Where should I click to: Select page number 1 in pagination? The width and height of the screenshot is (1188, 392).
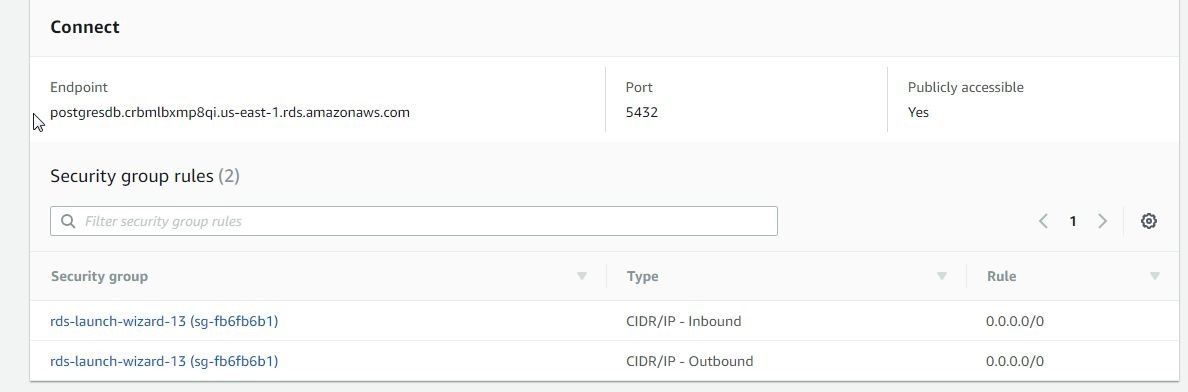pos(1073,221)
